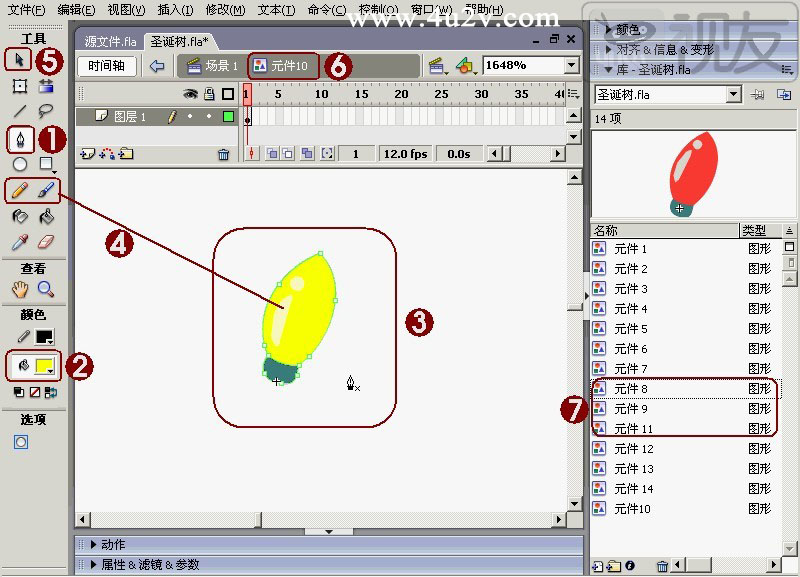
Task: Select the Oval tool
Action: click(20, 164)
